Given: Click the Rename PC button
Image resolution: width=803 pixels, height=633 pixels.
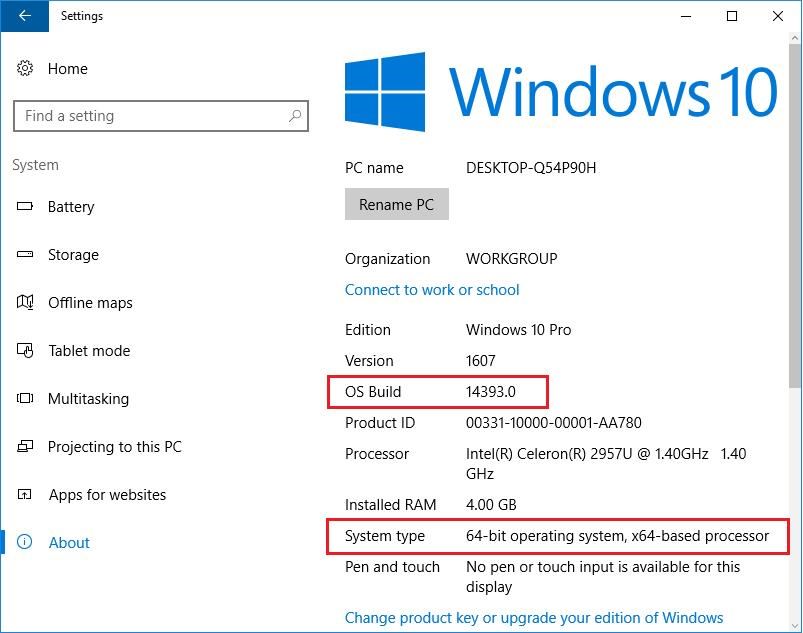Looking at the screenshot, I should 396,204.
